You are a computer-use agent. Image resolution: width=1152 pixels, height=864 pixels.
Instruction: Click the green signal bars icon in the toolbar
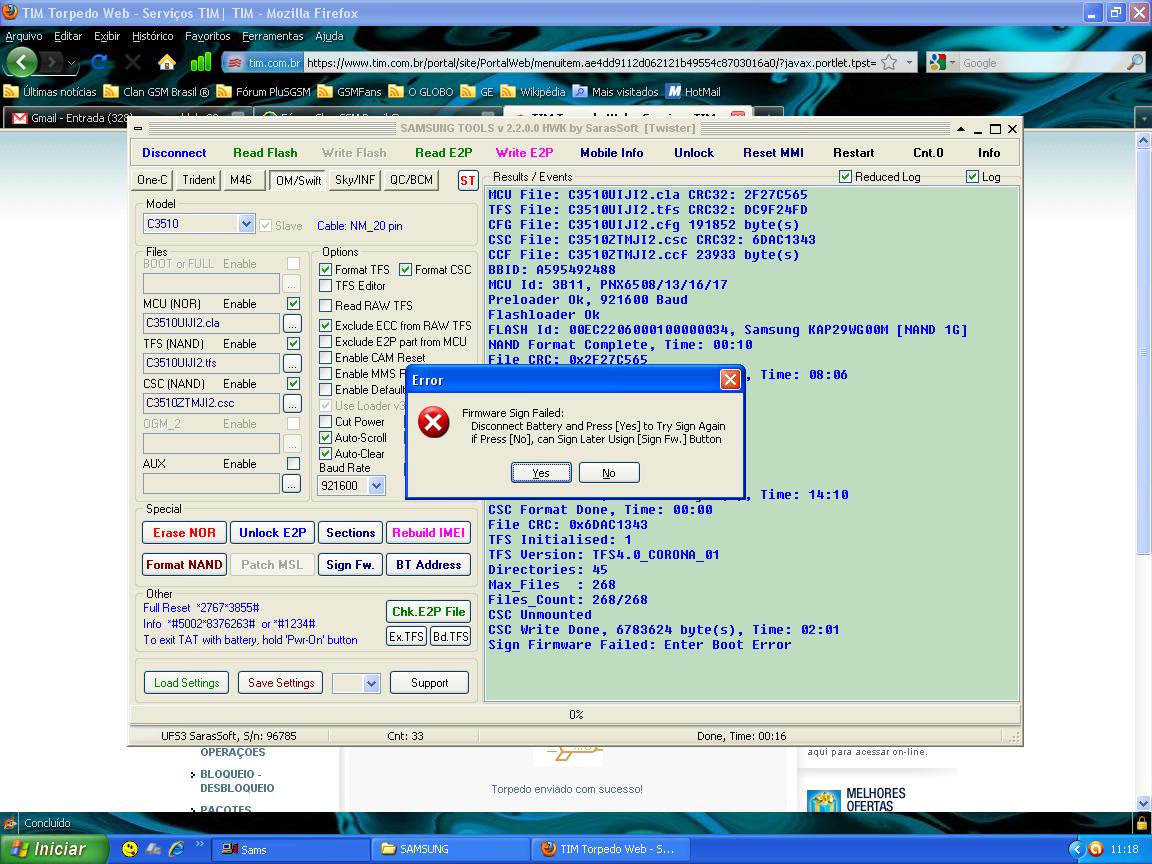pyautogui.click(x=201, y=62)
